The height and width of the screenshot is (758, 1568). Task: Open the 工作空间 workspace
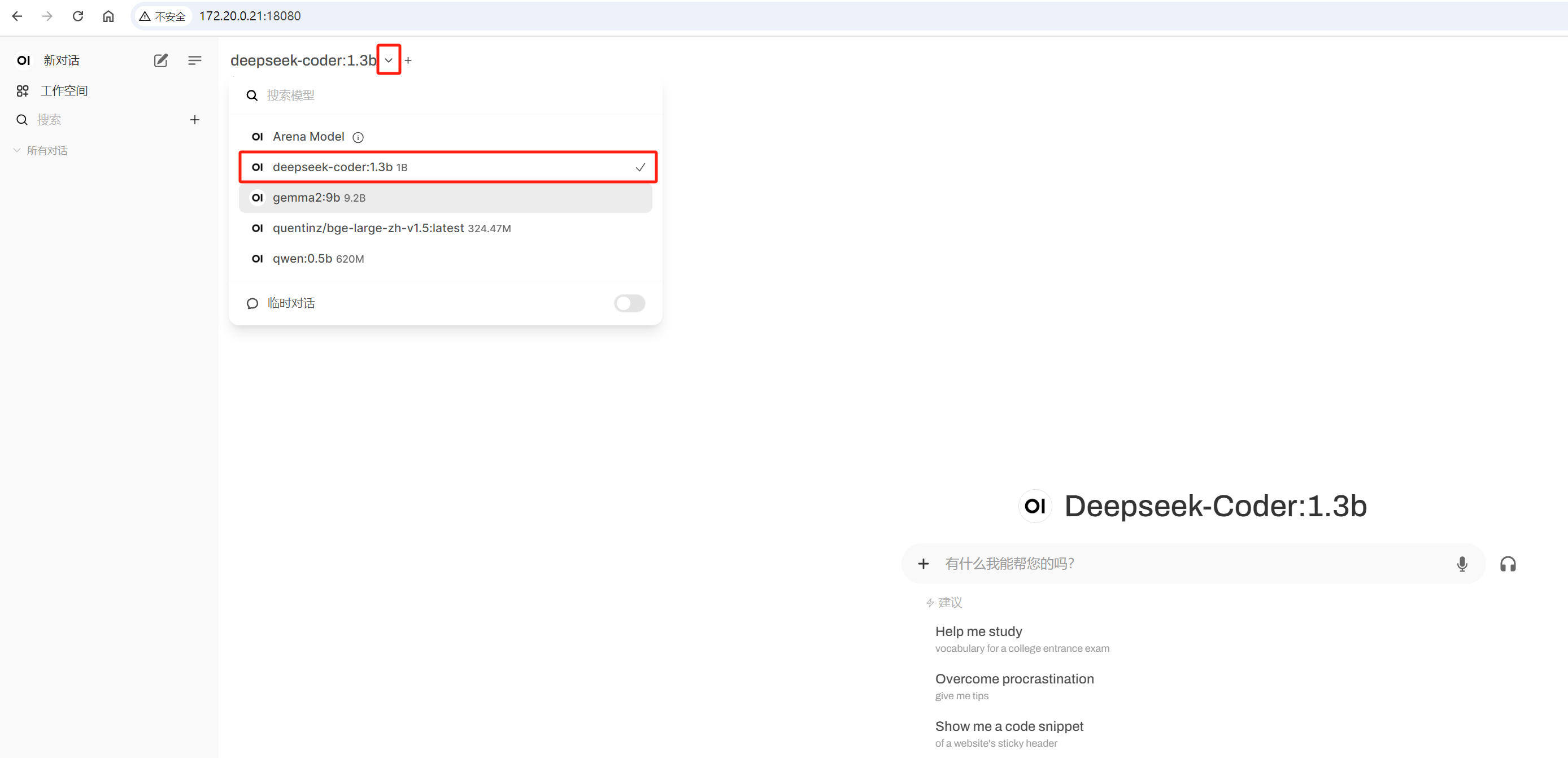click(x=64, y=91)
